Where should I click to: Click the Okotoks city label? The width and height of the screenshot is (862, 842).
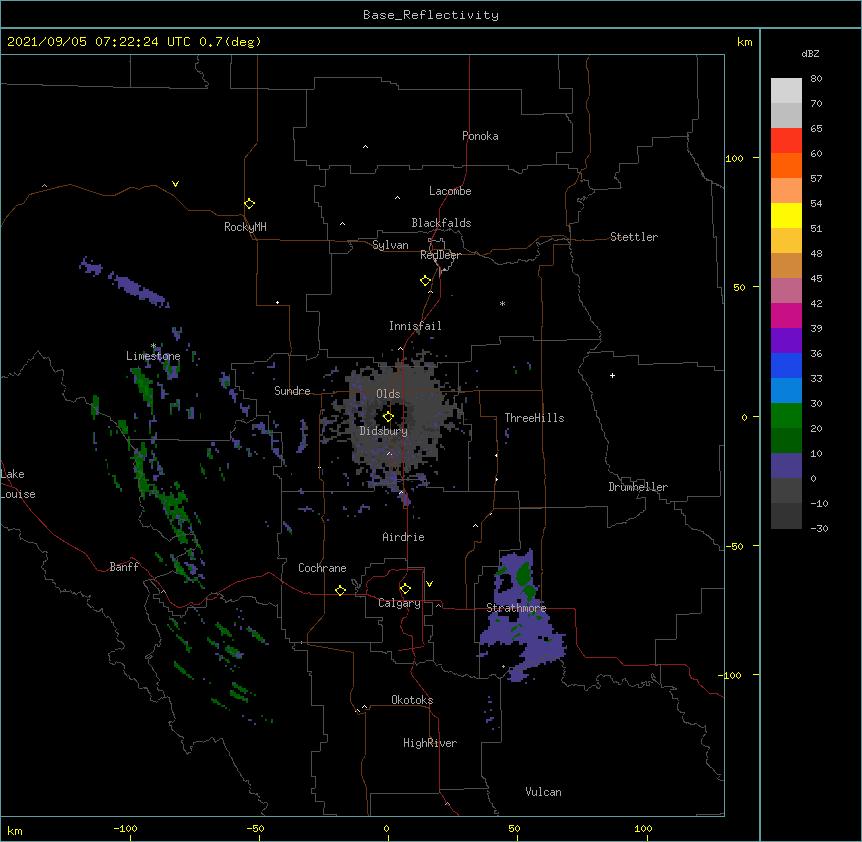412,700
